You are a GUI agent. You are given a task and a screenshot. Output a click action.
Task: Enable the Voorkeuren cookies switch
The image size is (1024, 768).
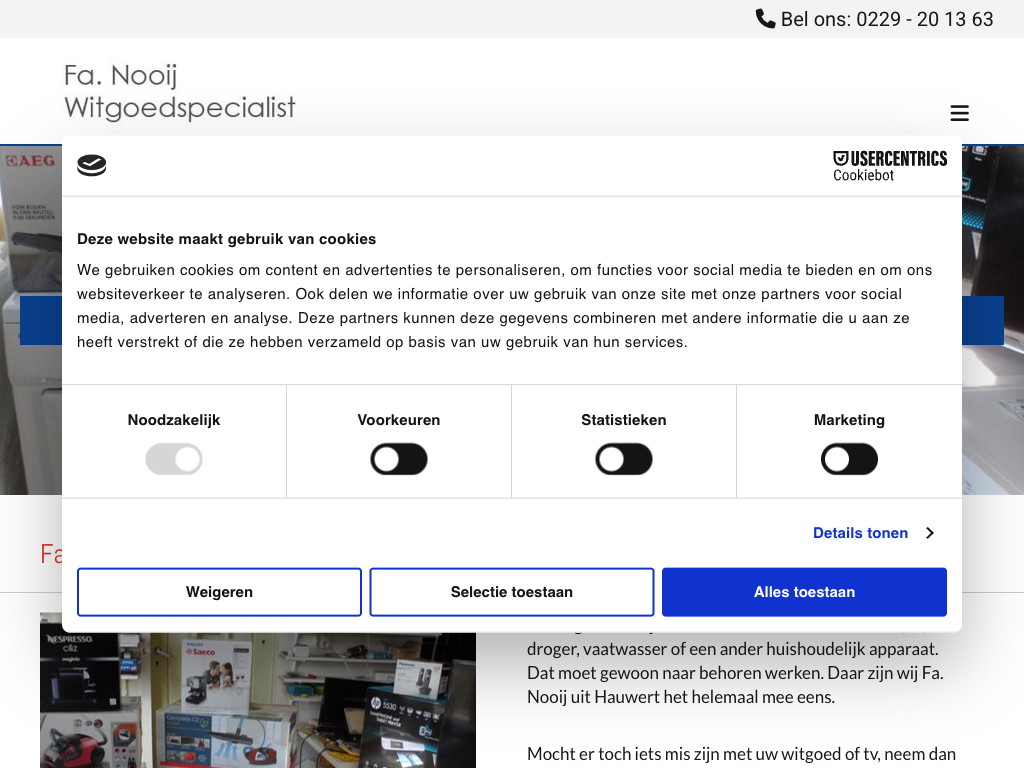(399, 460)
